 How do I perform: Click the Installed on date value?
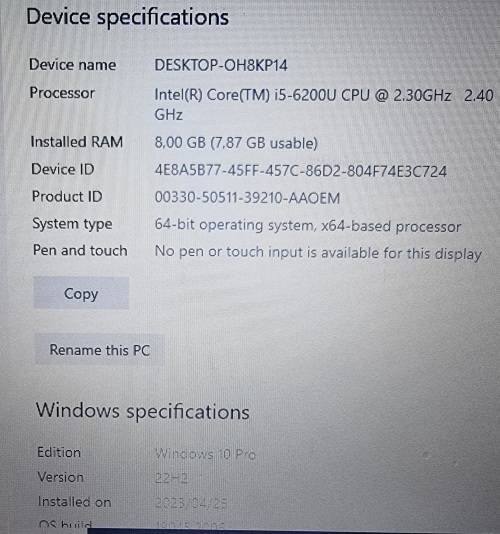(191, 503)
